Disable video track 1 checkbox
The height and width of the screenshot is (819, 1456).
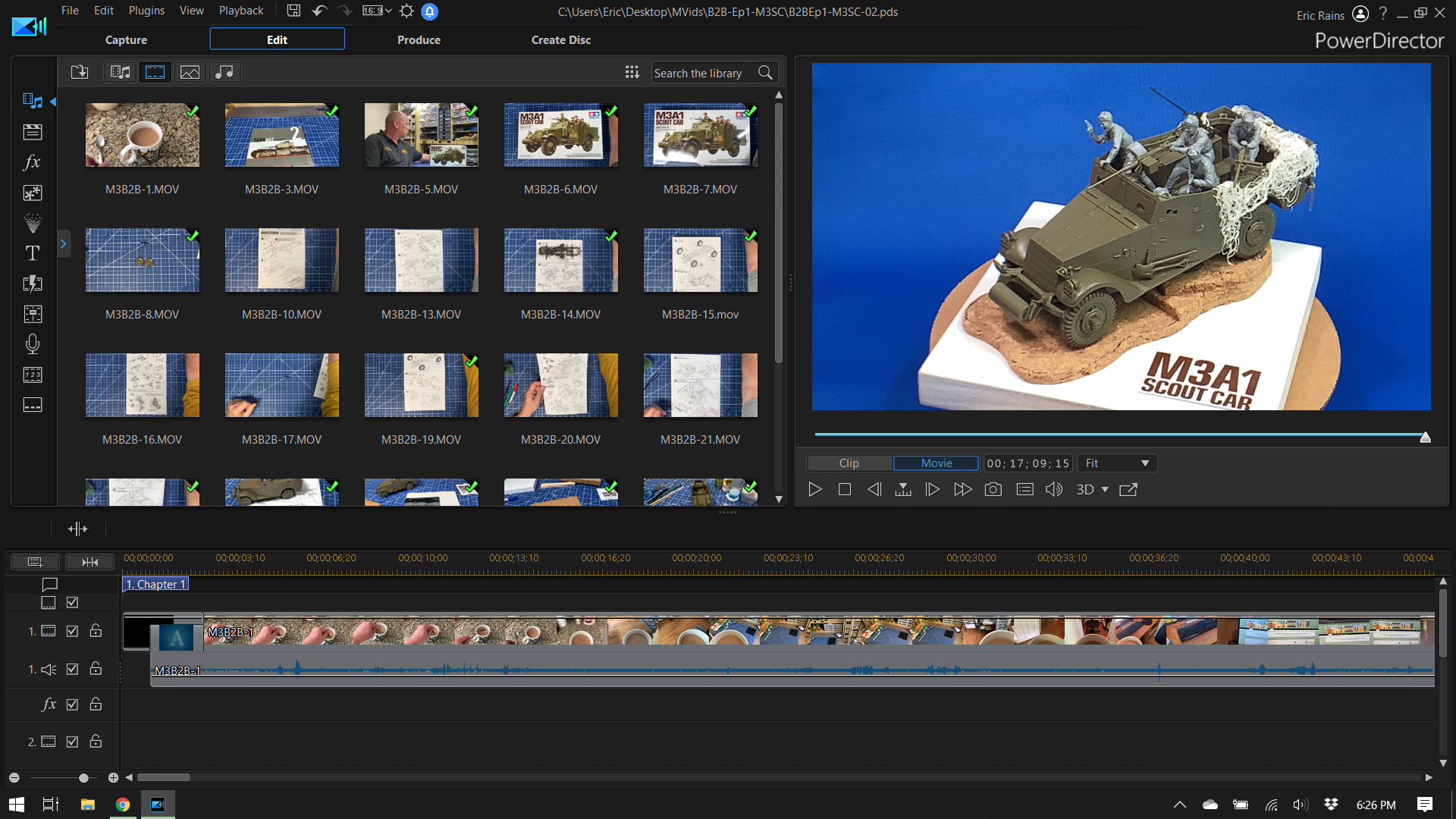coord(72,631)
